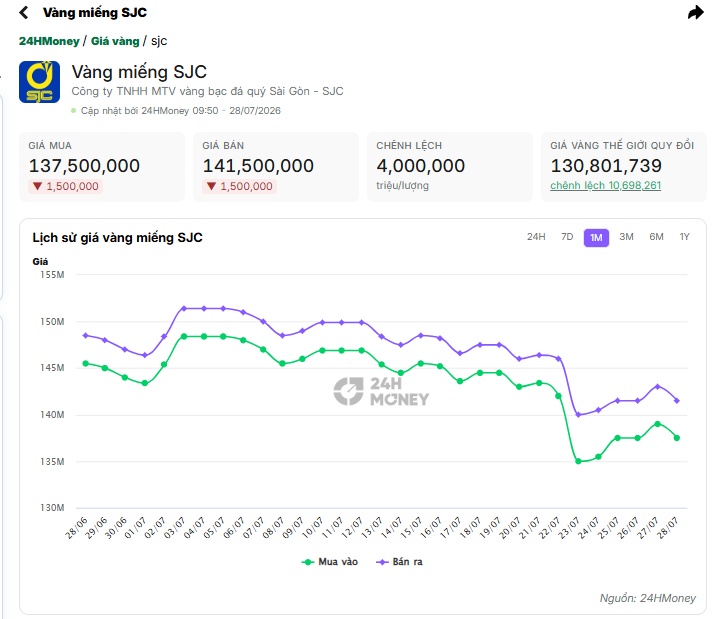Image resolution: width=712 pixels, height=619 pixels.
Task: Click the 23/07 Mua vào data point
Action: point(578,461)
